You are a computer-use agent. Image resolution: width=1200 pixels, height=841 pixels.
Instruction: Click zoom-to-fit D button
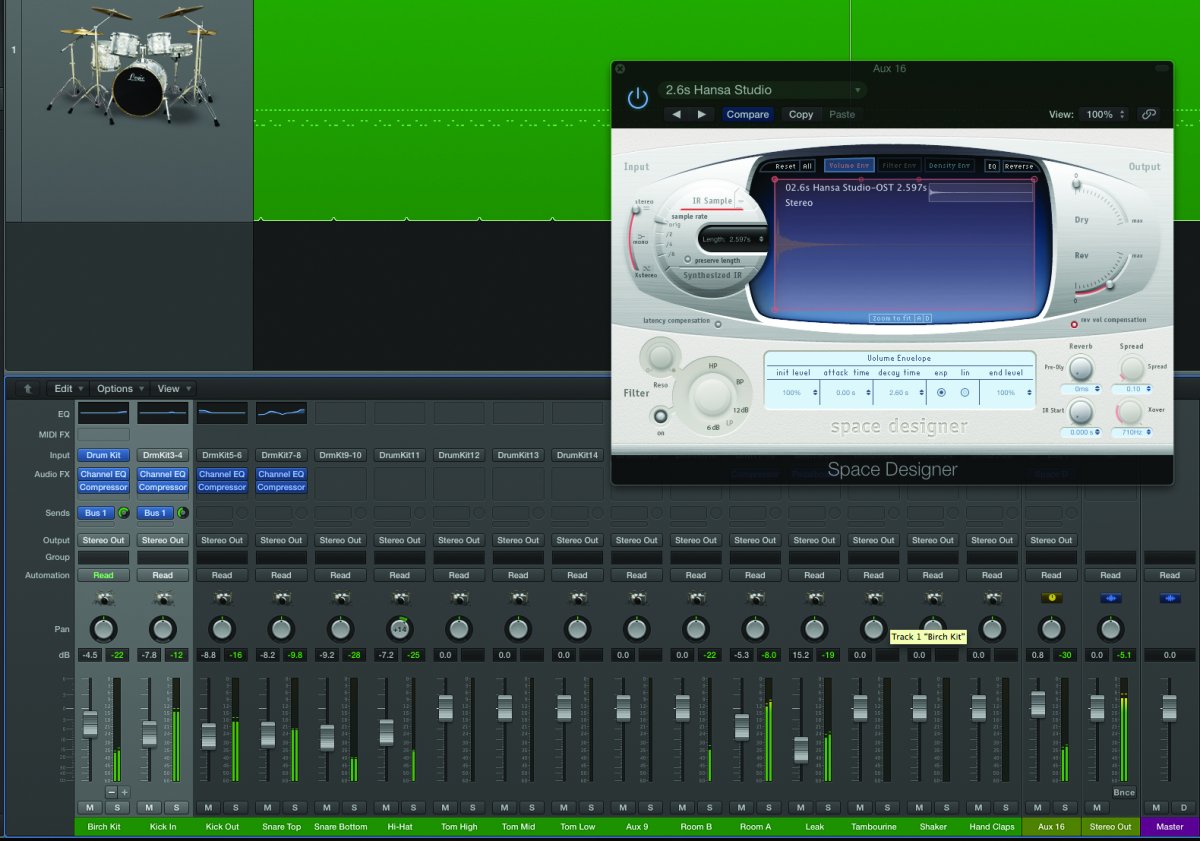click(x=927, y=318)
